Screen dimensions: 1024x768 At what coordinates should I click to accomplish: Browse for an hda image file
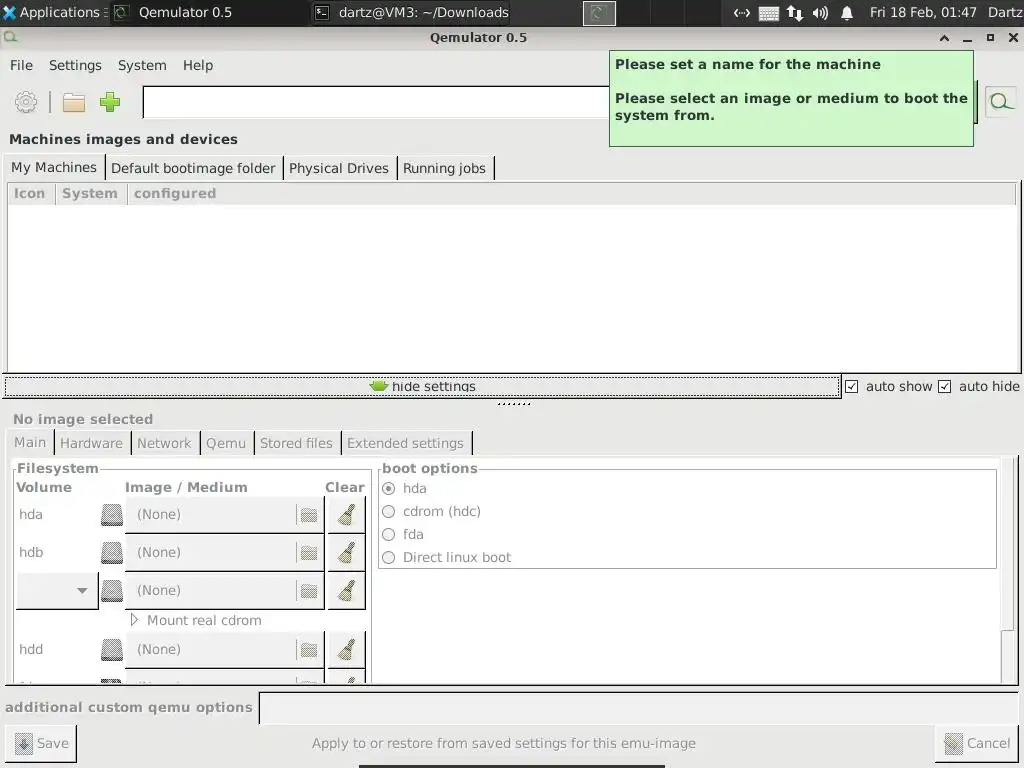coord(309,515)
